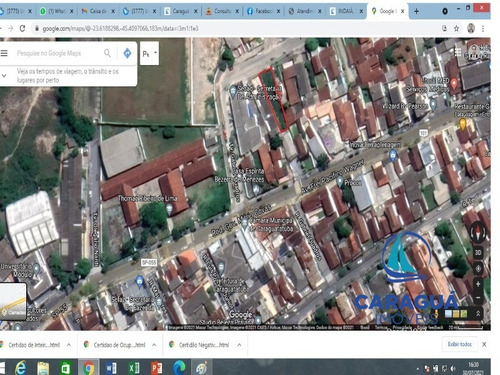Click the search magnifier icon
The width and height of the screenshot is (500, 375).
click(x=107, y=53)
